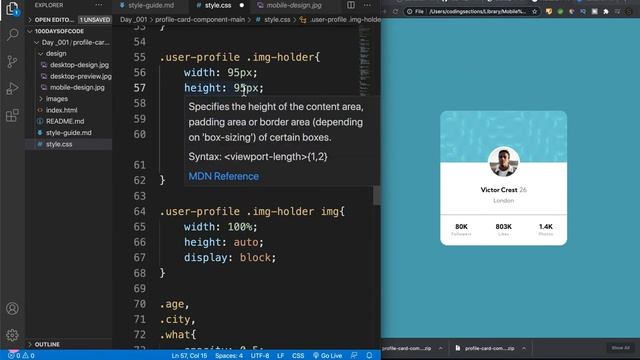Open second download item chevron menu
The width and height of the screenshot is (640, 360).
coord(524,348)
